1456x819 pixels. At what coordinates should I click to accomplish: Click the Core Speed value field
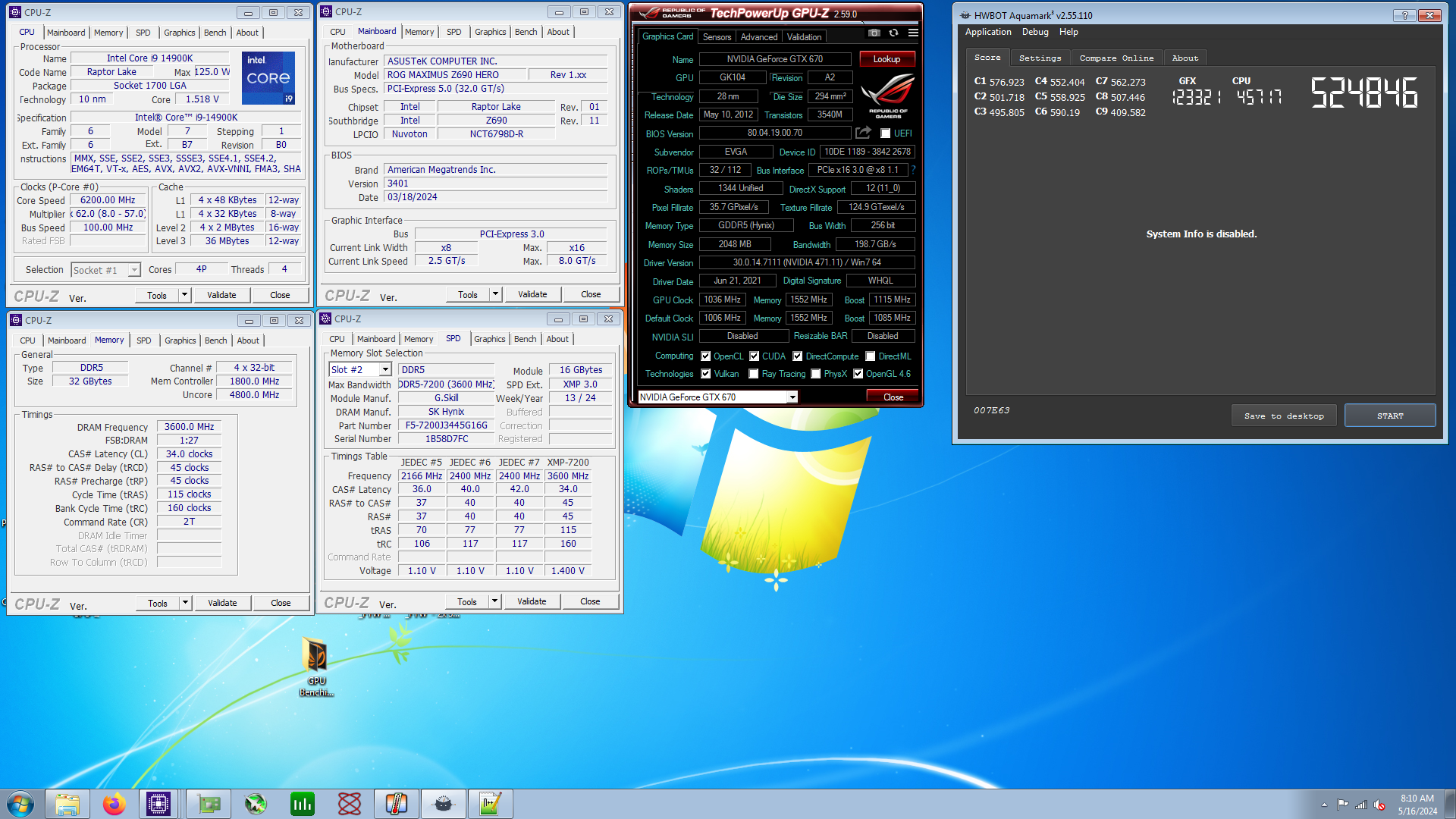pyautogui.click(x=108, y=200)
